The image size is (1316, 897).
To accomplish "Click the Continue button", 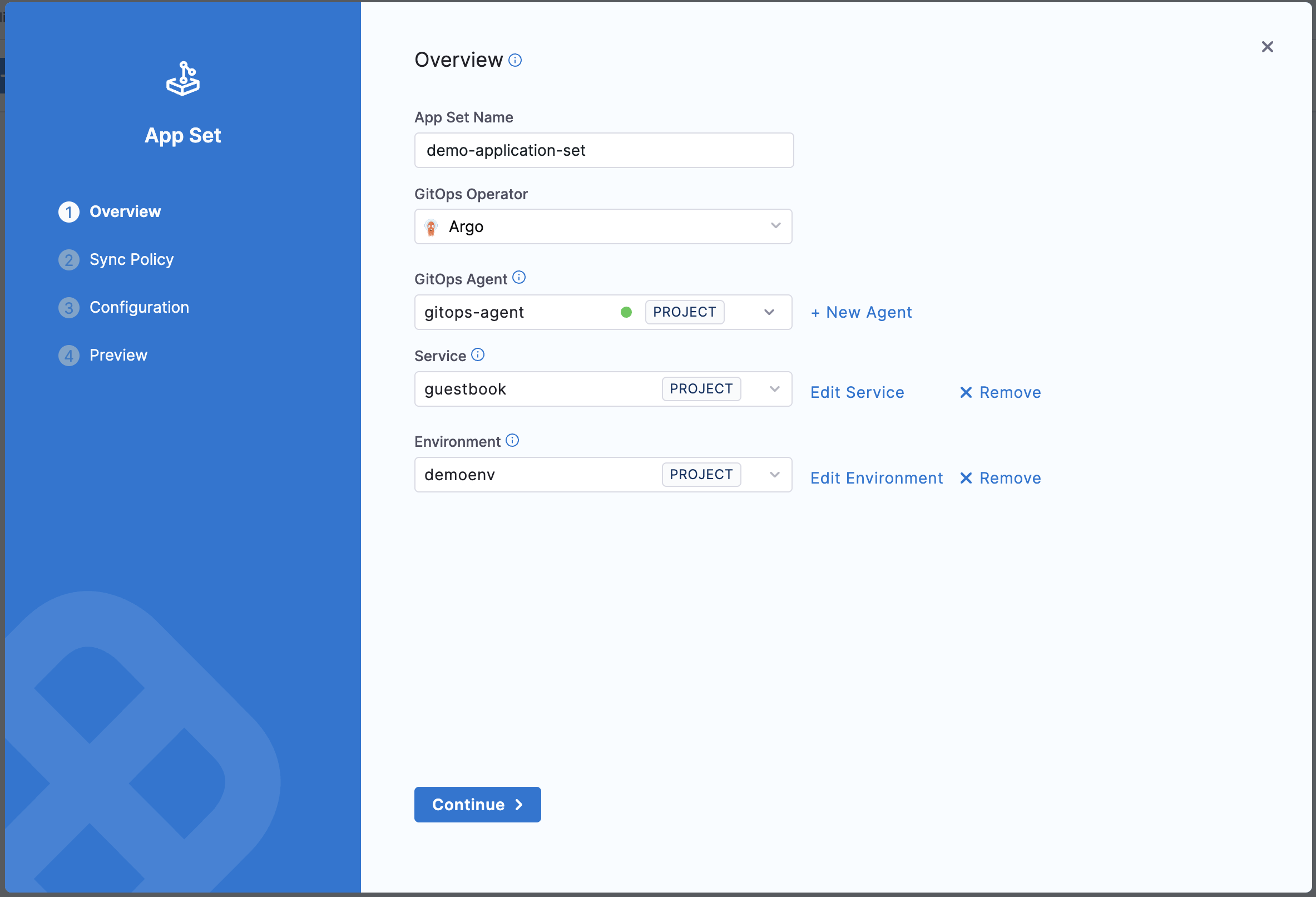I will pyautogui.click(x=477, y=804).
